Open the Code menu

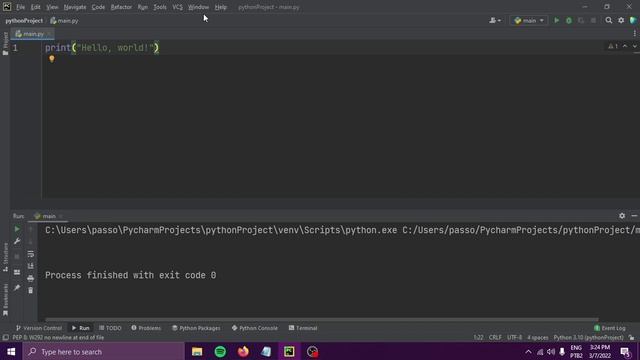click(98, 7)
